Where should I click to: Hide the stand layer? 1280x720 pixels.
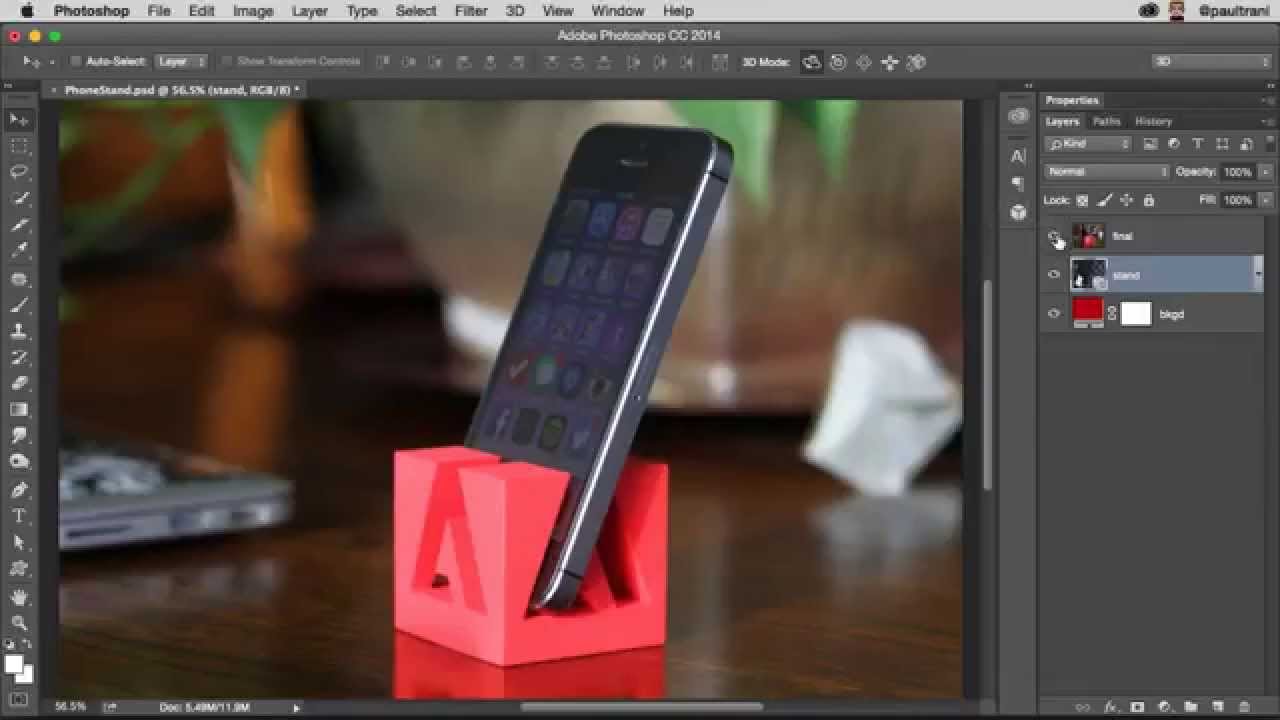pos(1054,275)
